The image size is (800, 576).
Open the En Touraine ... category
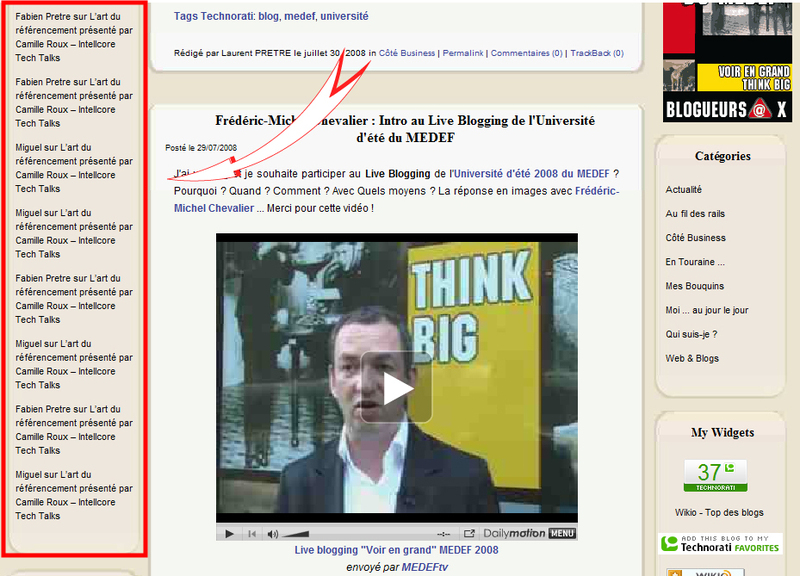[x=695, y=262]
